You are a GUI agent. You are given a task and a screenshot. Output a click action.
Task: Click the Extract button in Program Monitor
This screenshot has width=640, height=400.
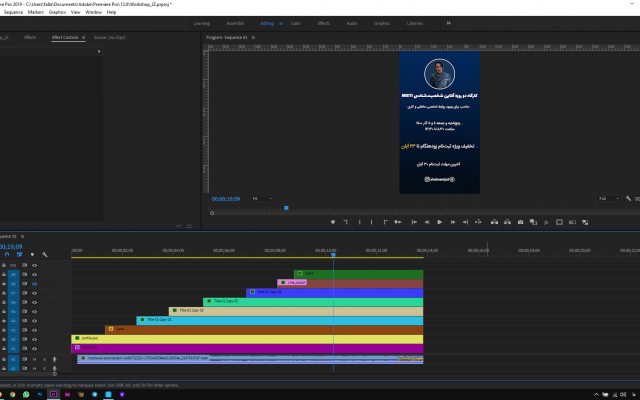click(x=507, y=222)
